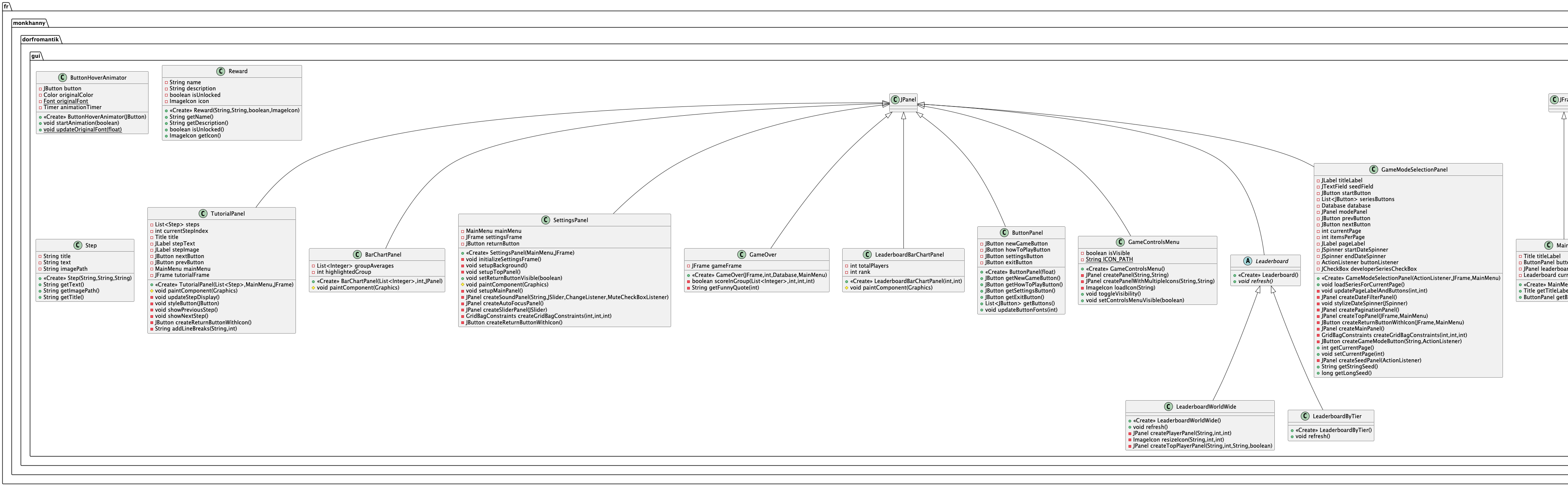Click the ButtonPanel class icon
The width and height of the screenshot is (1568, 486).
coord(1004,232)
